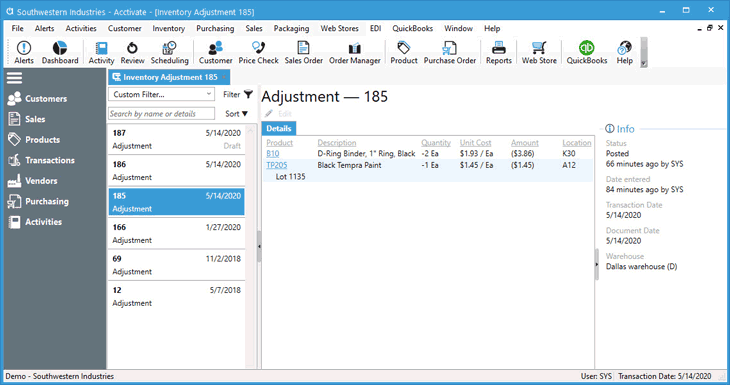Open Vendors in the sidebar

32,181
